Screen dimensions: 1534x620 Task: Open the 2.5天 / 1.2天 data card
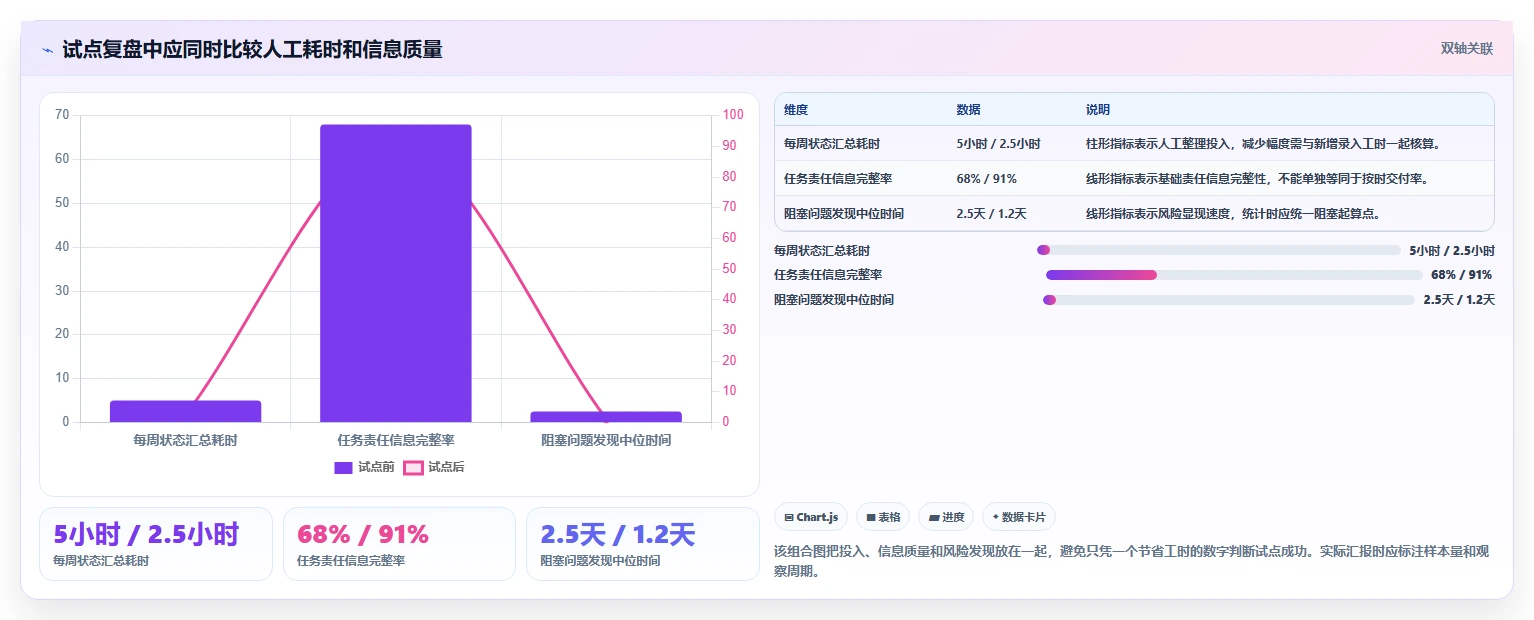[x=643, y=544]
